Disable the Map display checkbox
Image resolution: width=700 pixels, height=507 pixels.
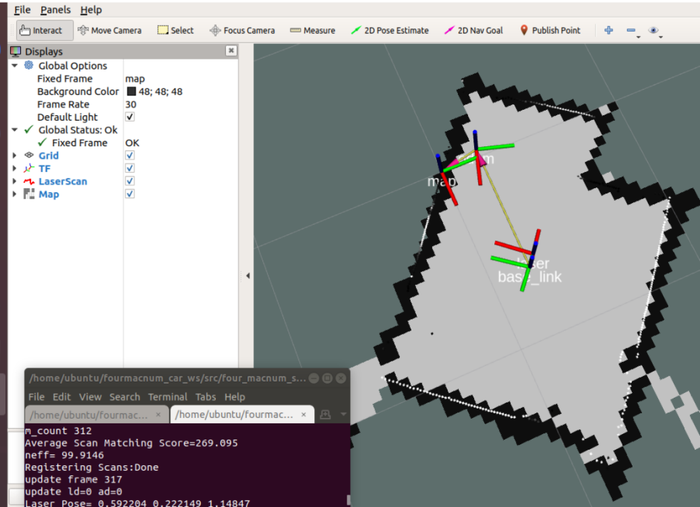(x=129, y=194)
